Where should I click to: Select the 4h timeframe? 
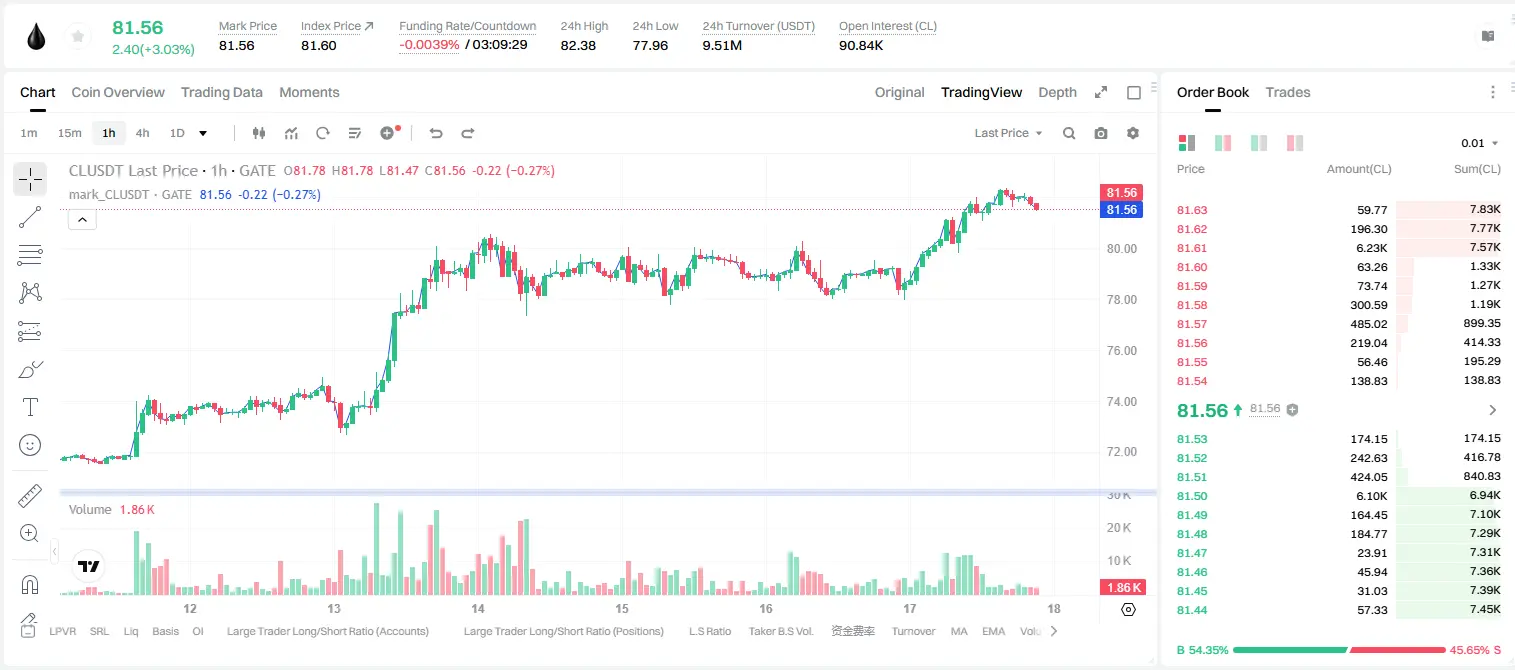coord(143,133)
